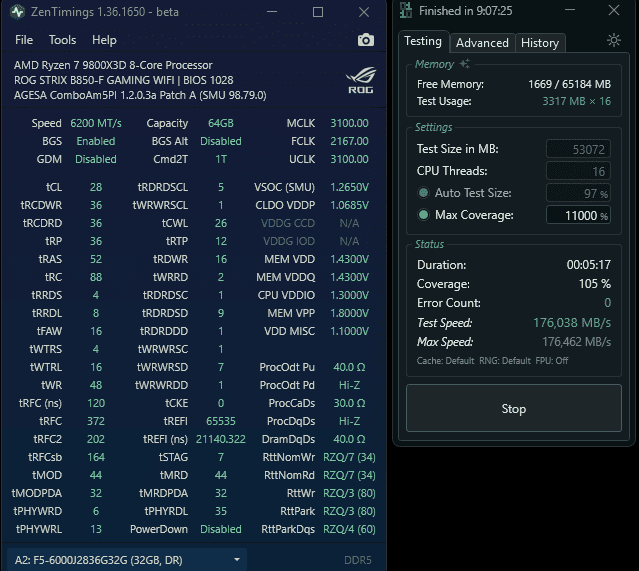Click the RNG: Default status text
The height and width of the screenshot is (571, 639).
pos(505,361)
